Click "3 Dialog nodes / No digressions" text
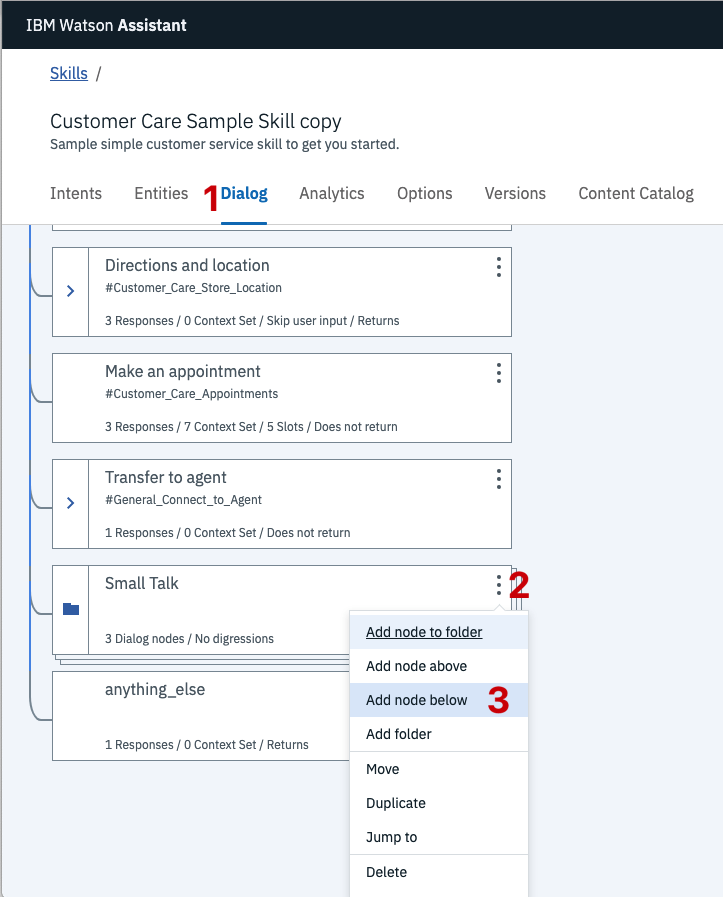This screenshot has width=723, height=897. [189, 638]
